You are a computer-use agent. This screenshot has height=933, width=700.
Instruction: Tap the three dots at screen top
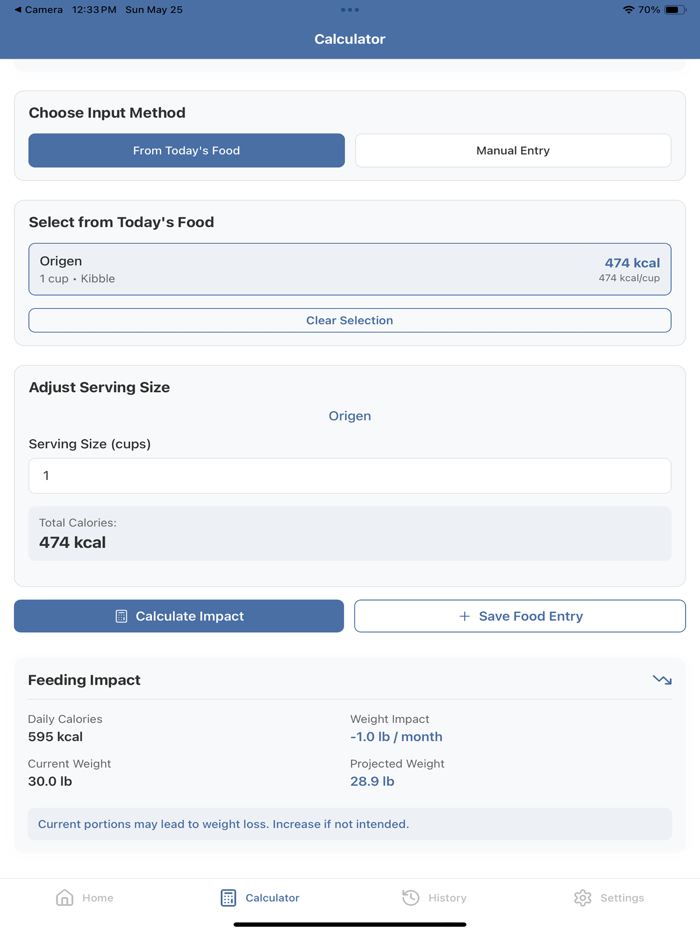(x=349, y=12)
